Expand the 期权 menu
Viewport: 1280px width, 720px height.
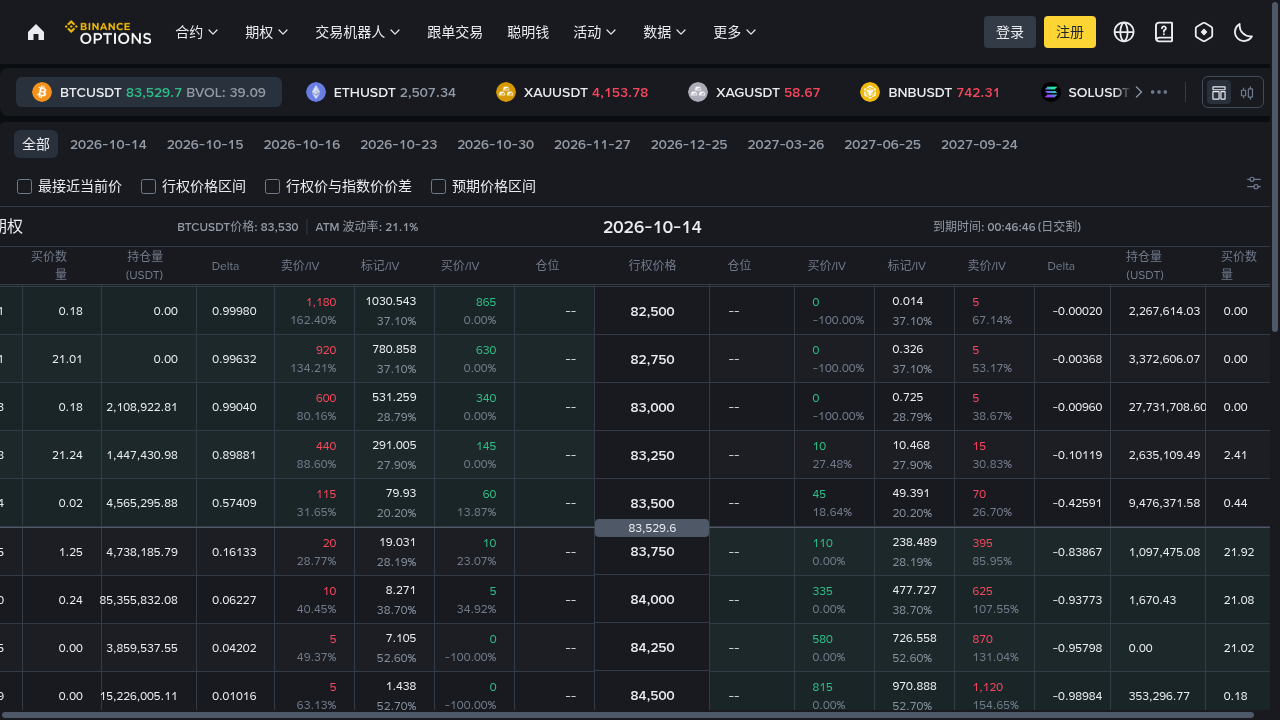(267, 32)
